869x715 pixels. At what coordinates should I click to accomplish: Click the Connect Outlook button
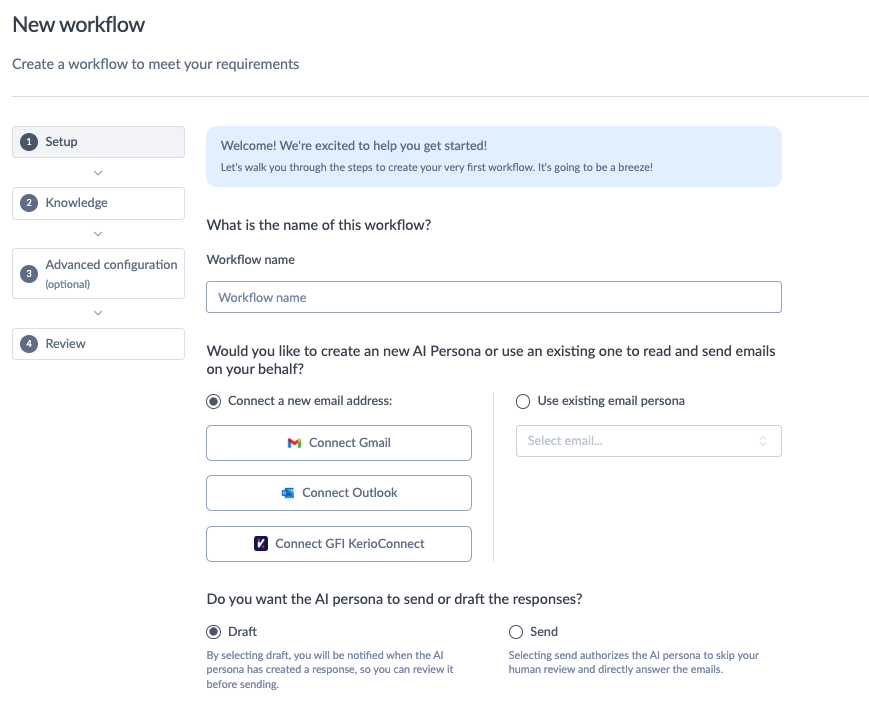[339, 493]
